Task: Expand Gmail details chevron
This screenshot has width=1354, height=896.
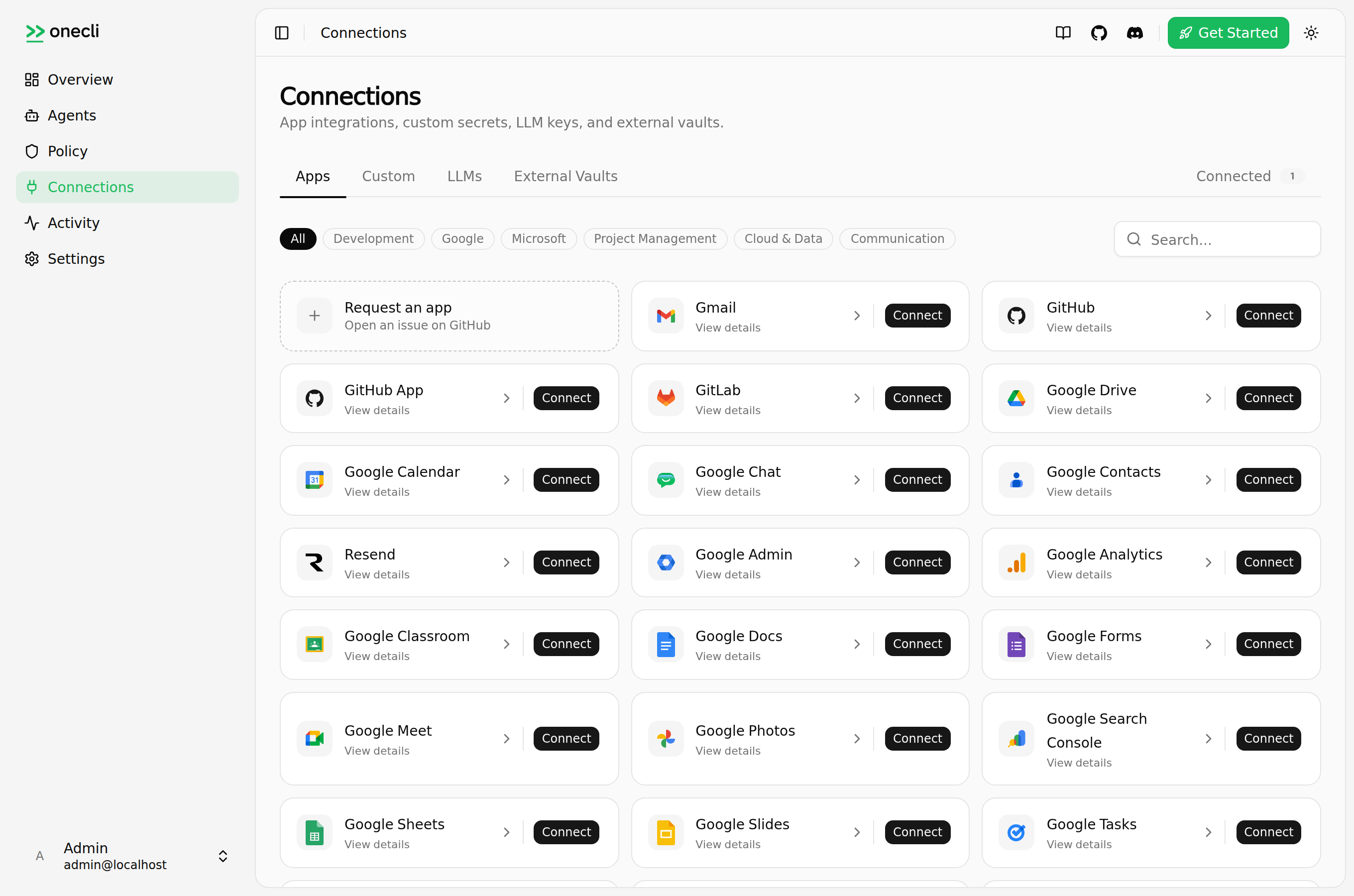Action: [857, 316]
